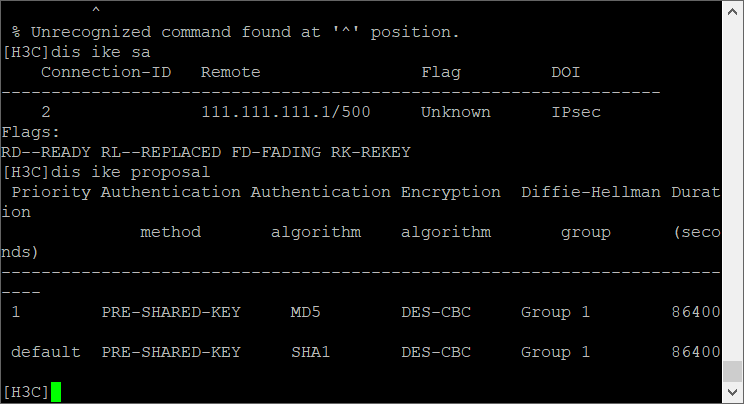Click the scroll down arrow of the terminal

click(x=732, y=392)
